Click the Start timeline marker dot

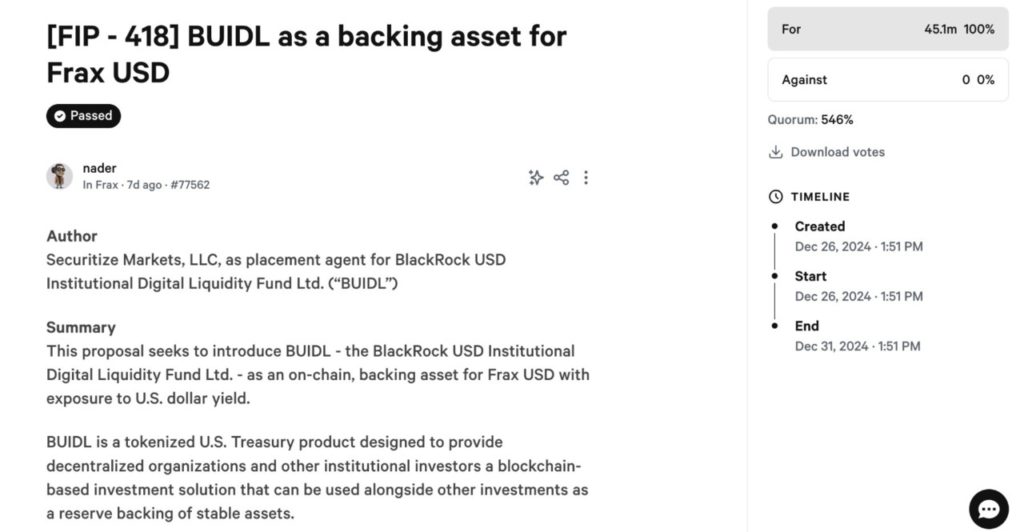click(775, 276)
